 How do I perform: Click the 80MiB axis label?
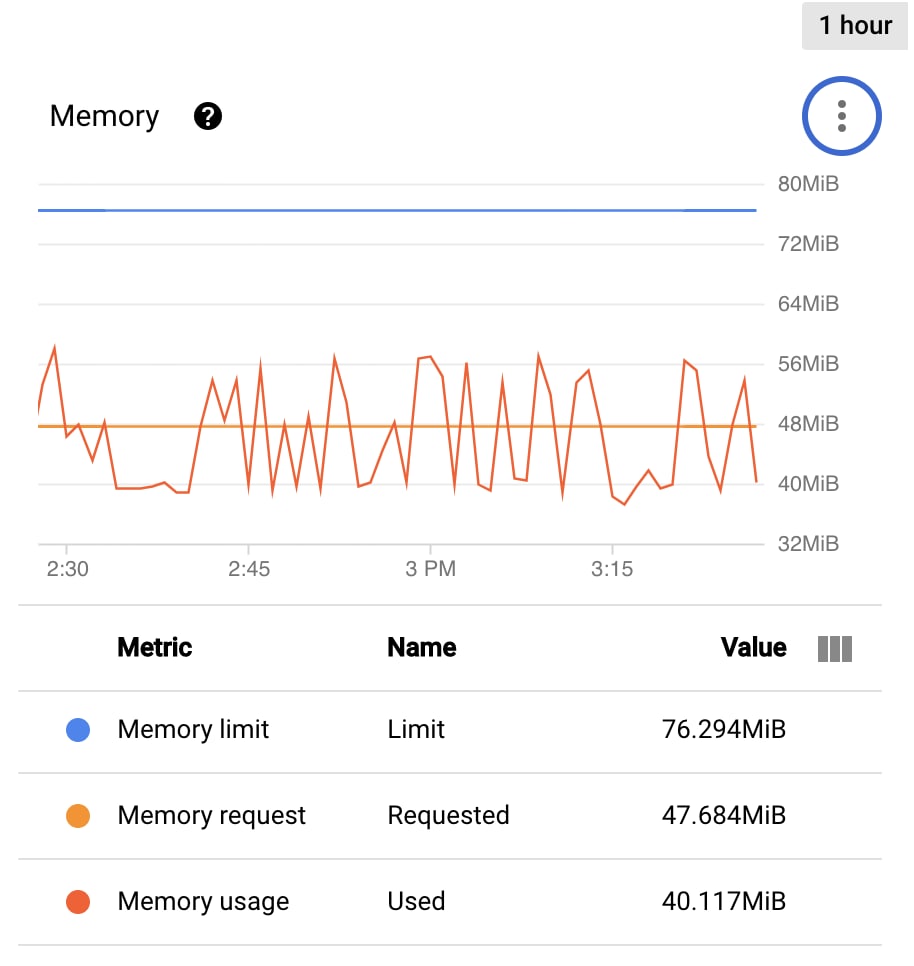(808, 184)
